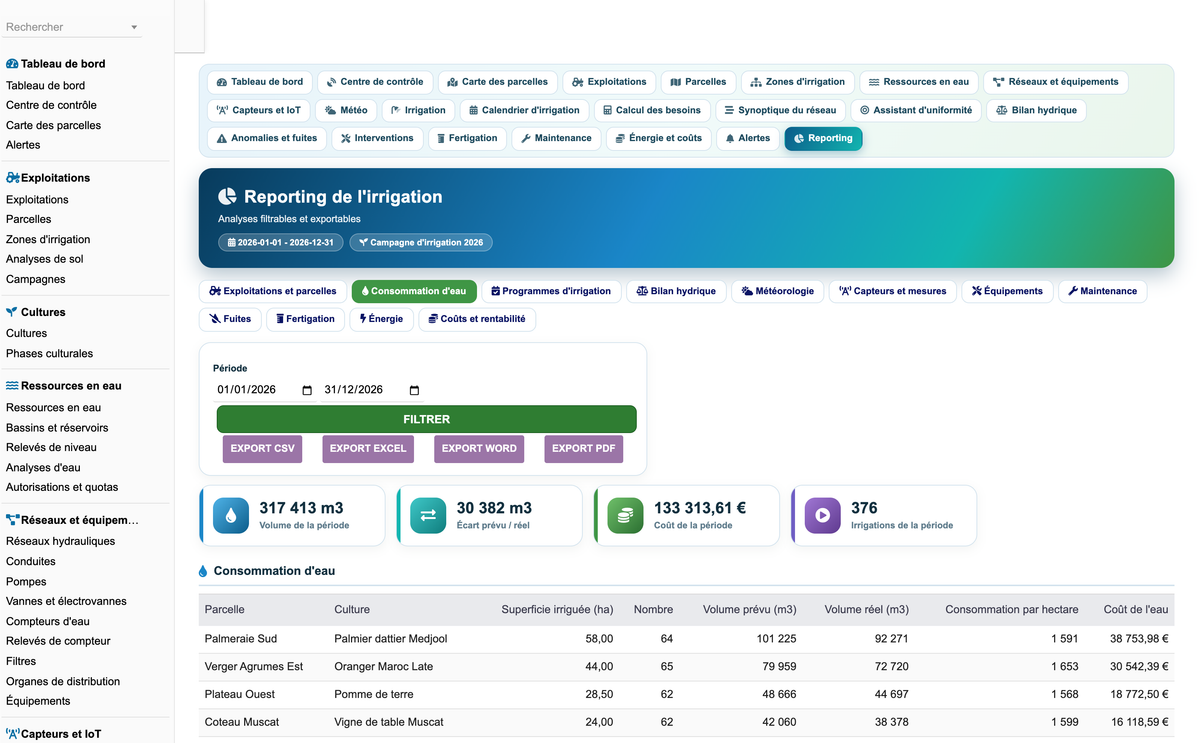This screenshot has width=1200, height=743.
Task: Open Assistant d'uniformité tab
Action: click(916, 110)
